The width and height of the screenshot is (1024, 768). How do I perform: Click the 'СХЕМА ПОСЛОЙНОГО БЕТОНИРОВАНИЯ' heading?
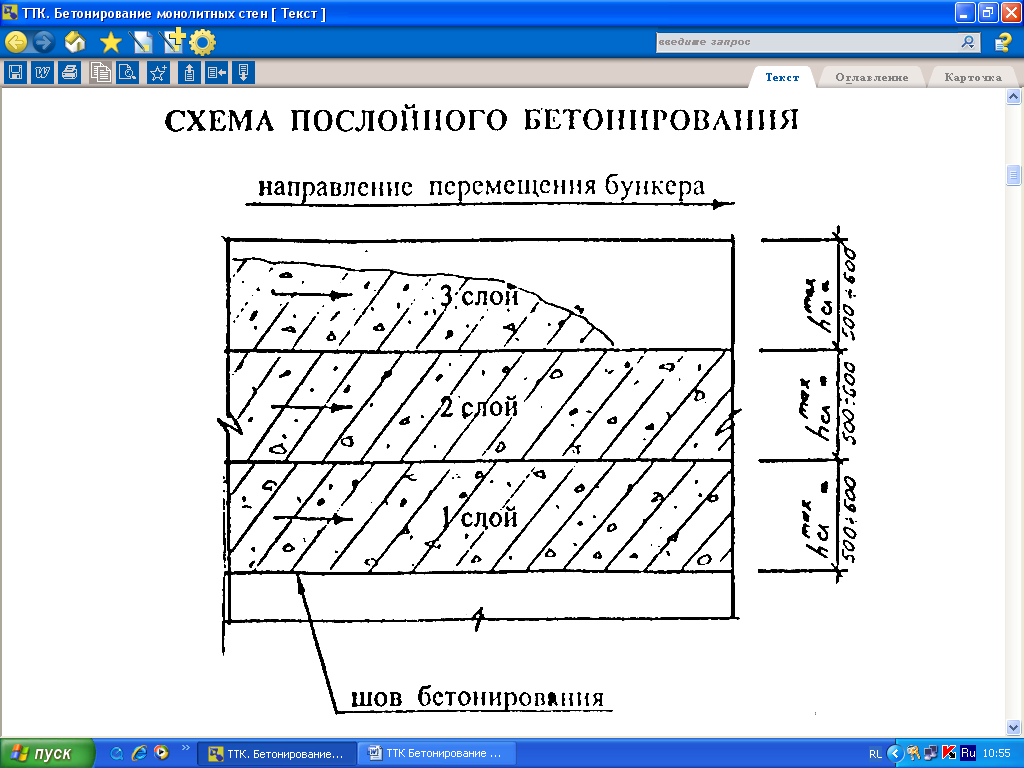[x=481, y=121]
